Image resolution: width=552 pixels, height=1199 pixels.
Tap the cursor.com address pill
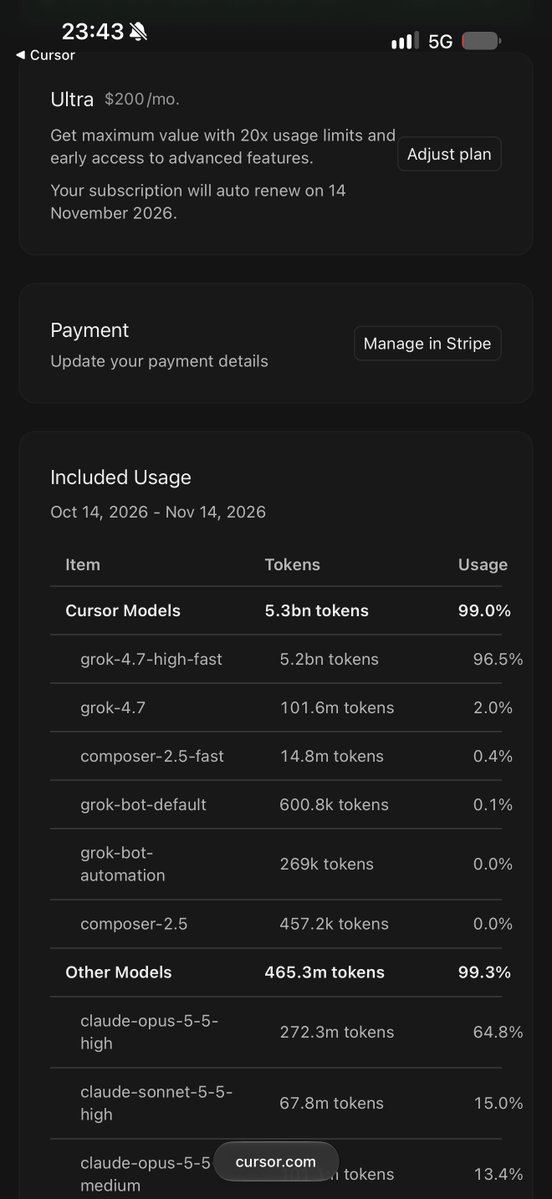click(276, 1162)
